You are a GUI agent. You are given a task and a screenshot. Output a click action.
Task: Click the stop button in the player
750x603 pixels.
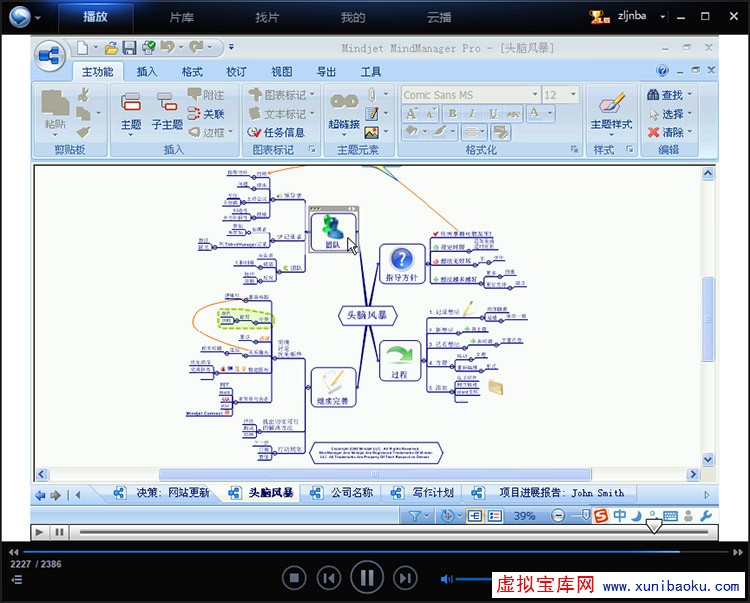(294, 577)
